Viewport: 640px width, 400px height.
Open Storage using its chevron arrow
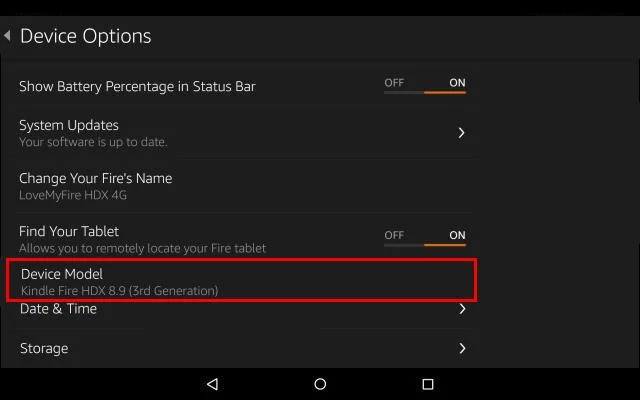click(x=462, y=348)
